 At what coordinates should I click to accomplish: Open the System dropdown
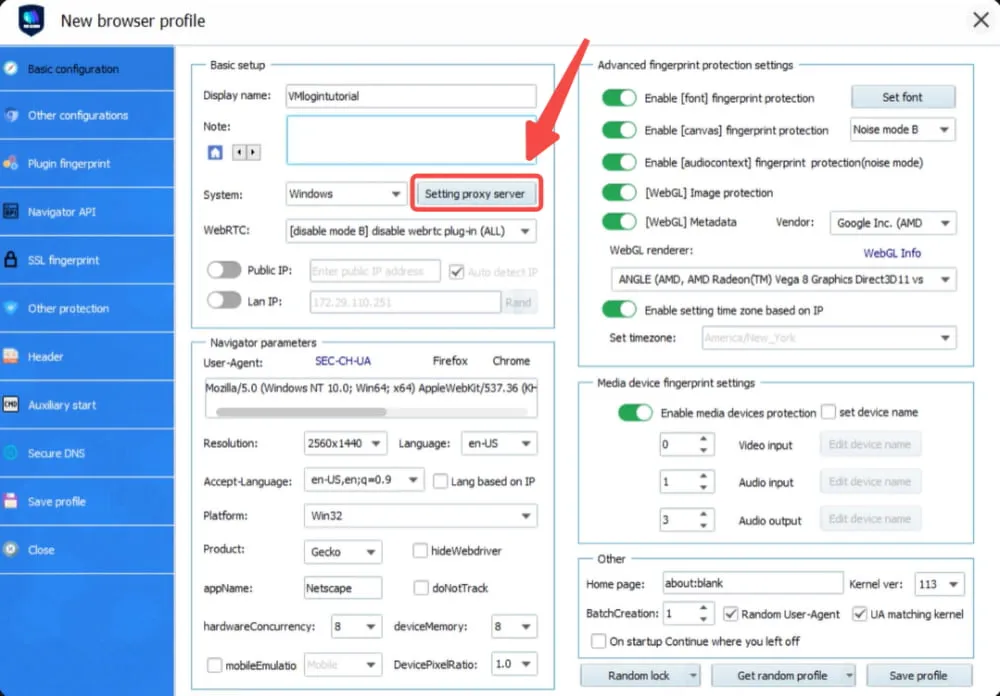point(346,194)
